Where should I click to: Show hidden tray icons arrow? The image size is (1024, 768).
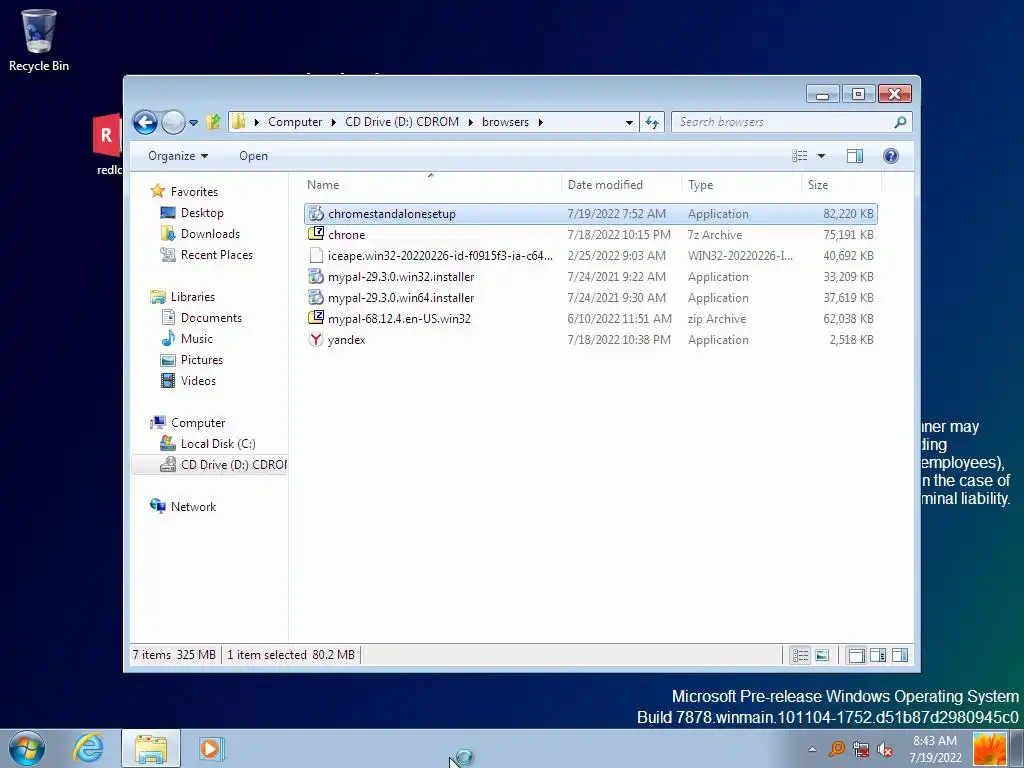click(x=812, y=749)
